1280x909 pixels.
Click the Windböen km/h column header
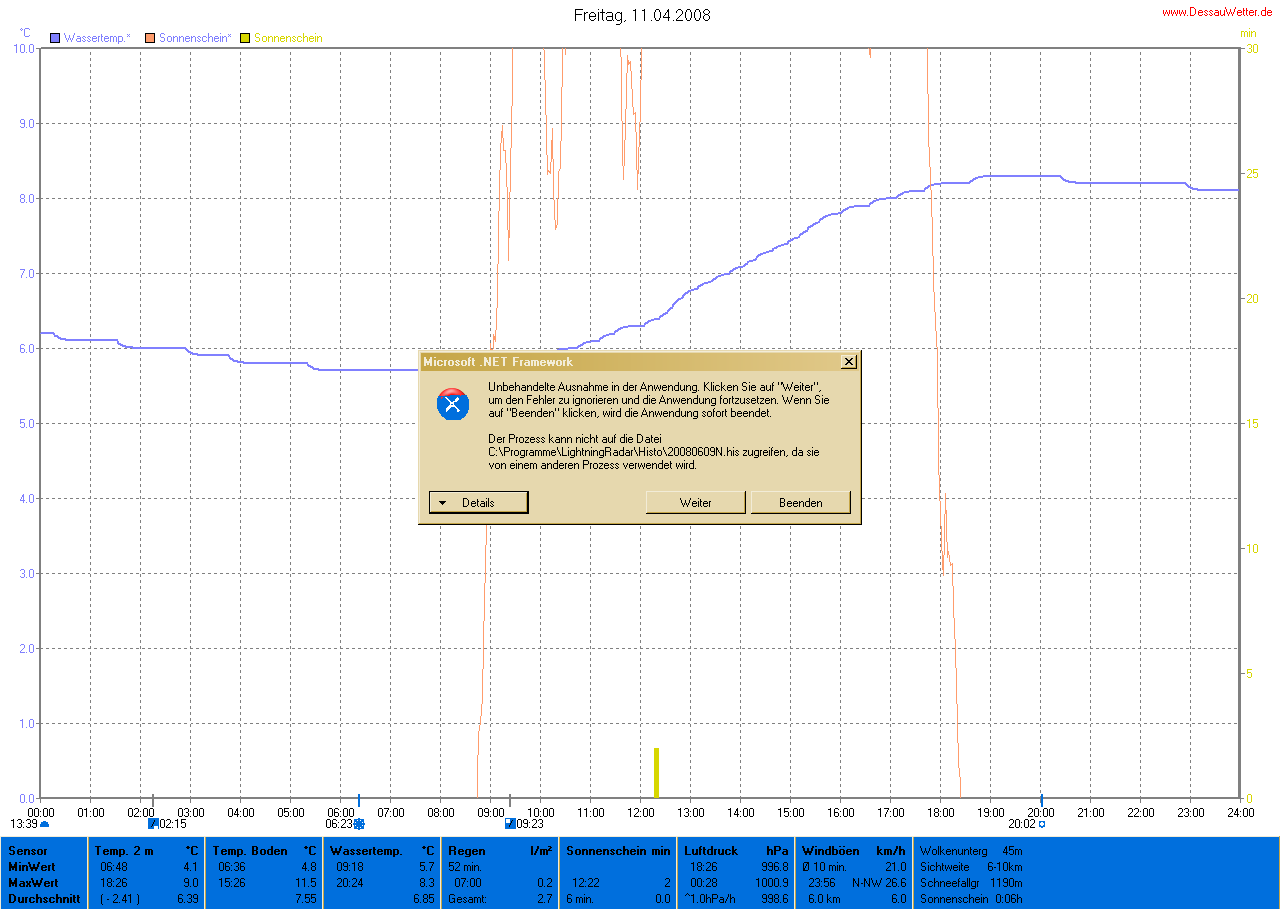tap(853, 851)
